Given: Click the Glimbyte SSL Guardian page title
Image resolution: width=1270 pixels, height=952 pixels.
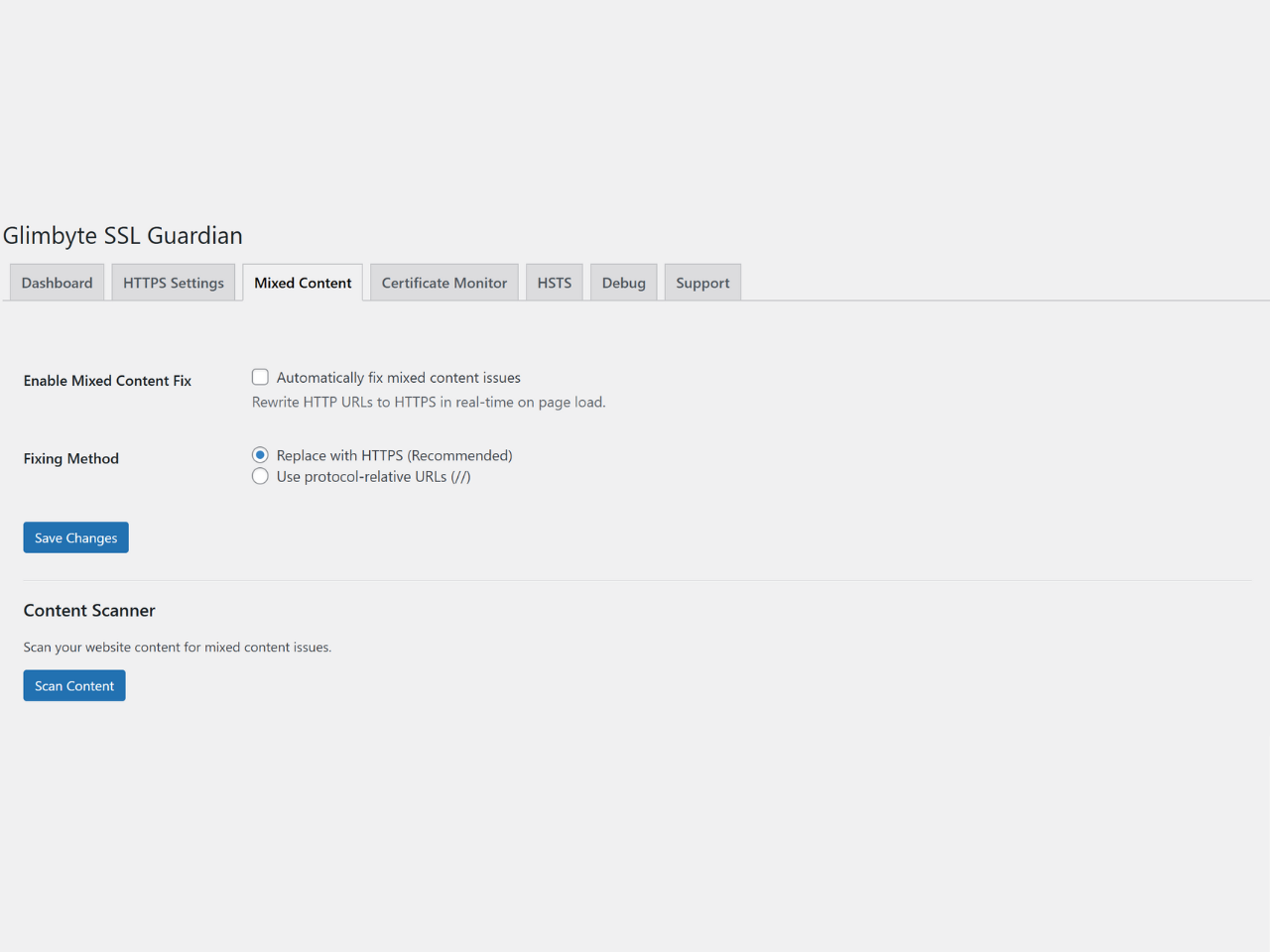Looking at the screenshot, I should point(123,236).
